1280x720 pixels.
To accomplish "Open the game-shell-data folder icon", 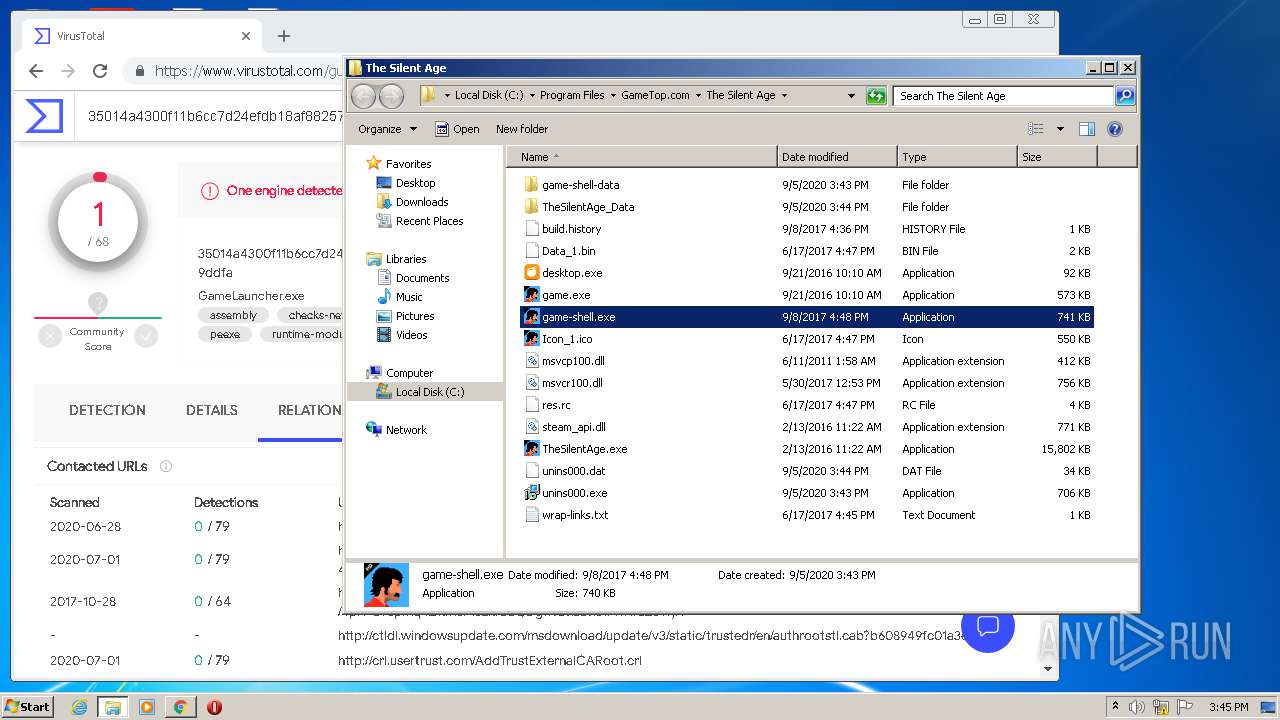I will click(532, 185).
